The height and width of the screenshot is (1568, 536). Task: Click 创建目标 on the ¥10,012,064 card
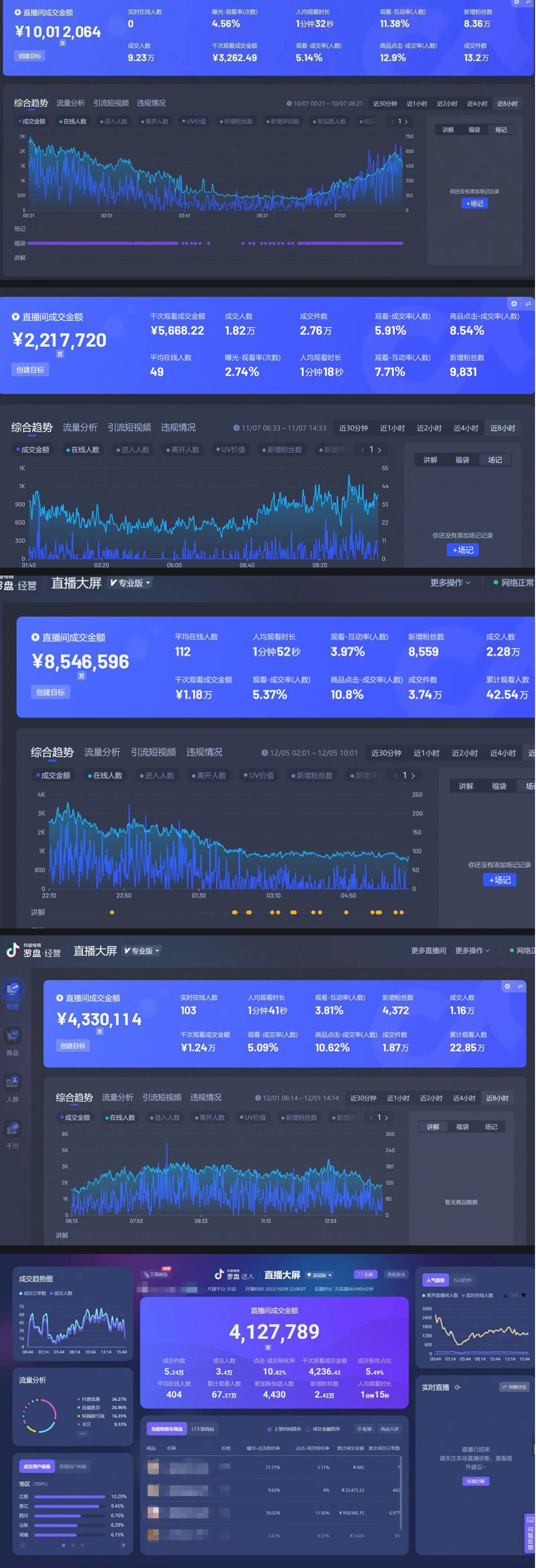(x=30, y=56)
